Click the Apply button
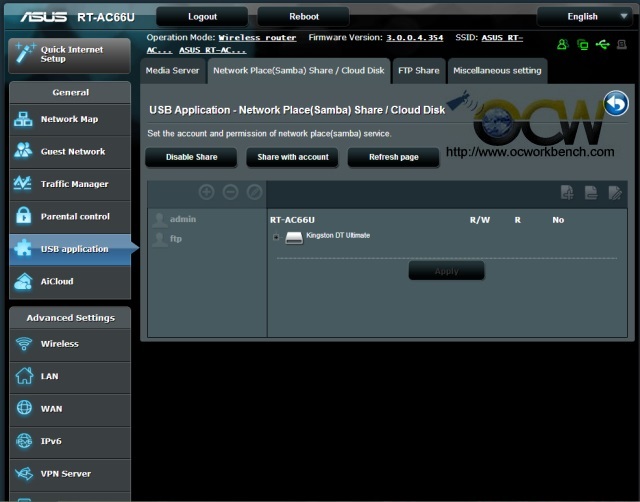This screenshot has height=502, width=640. 447,271
